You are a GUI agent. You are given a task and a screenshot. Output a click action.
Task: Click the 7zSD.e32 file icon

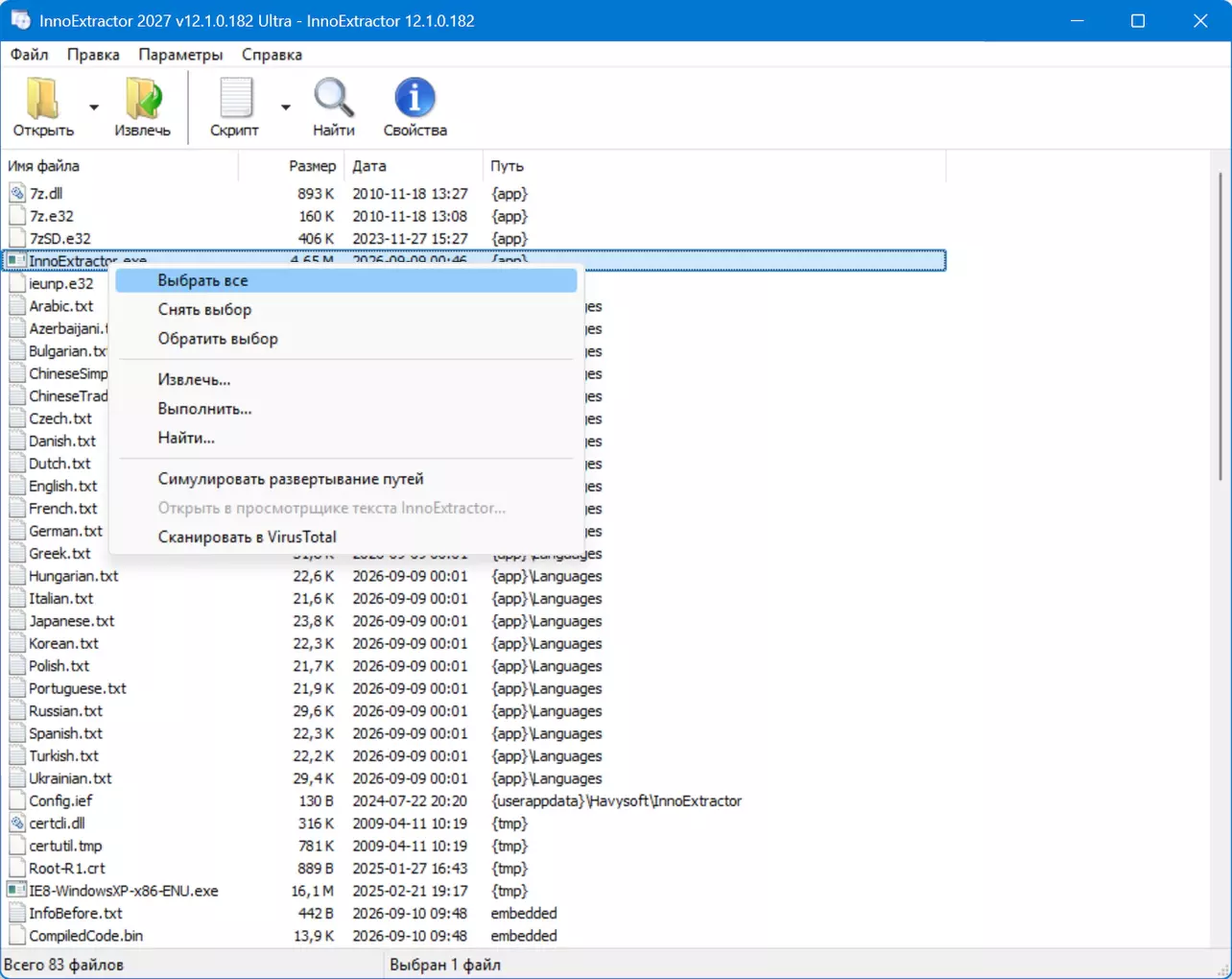point(17,238)
